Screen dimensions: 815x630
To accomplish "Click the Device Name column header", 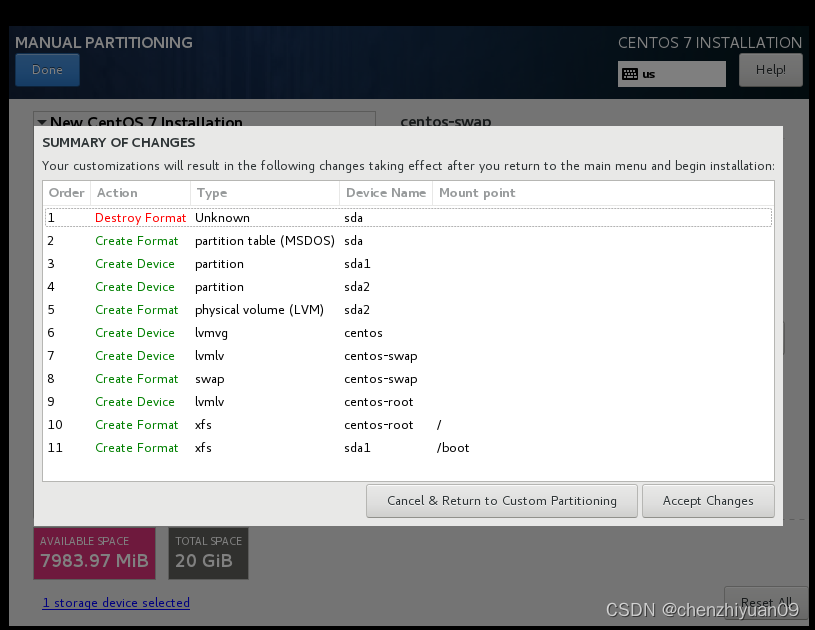I will (386, 193).
